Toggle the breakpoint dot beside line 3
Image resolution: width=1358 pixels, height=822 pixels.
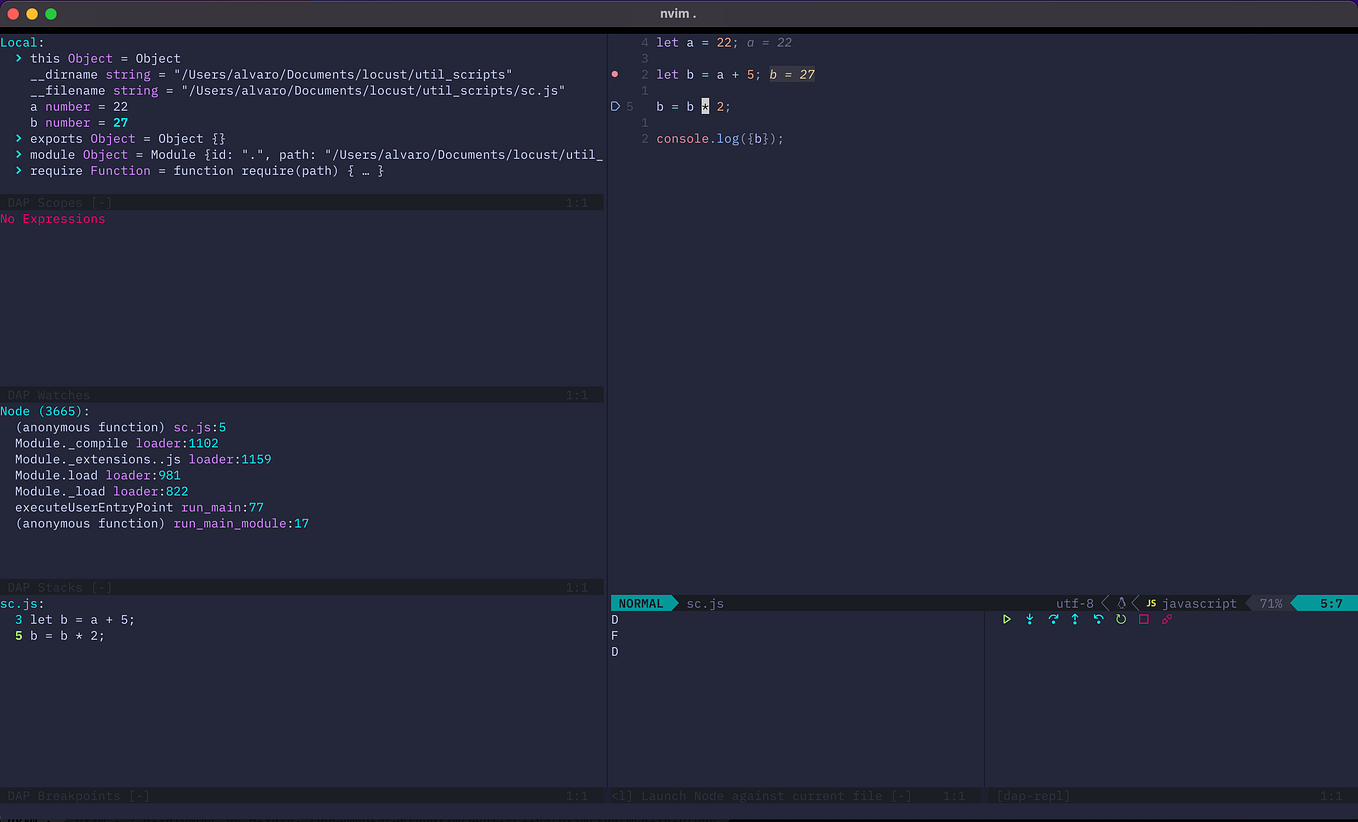tap(614, 74)
